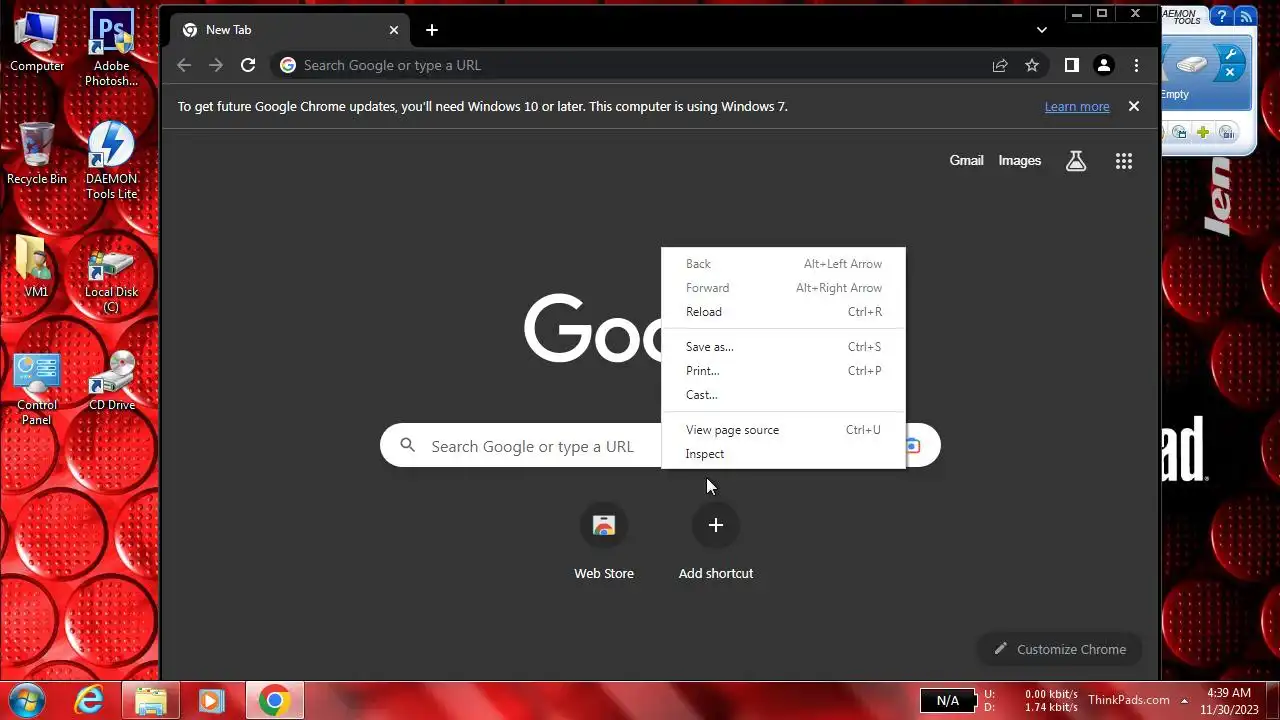Click Chrome's disabled forward arrow
The height and width of the screenshot is (720, 1280).
[x=216, y=65]
